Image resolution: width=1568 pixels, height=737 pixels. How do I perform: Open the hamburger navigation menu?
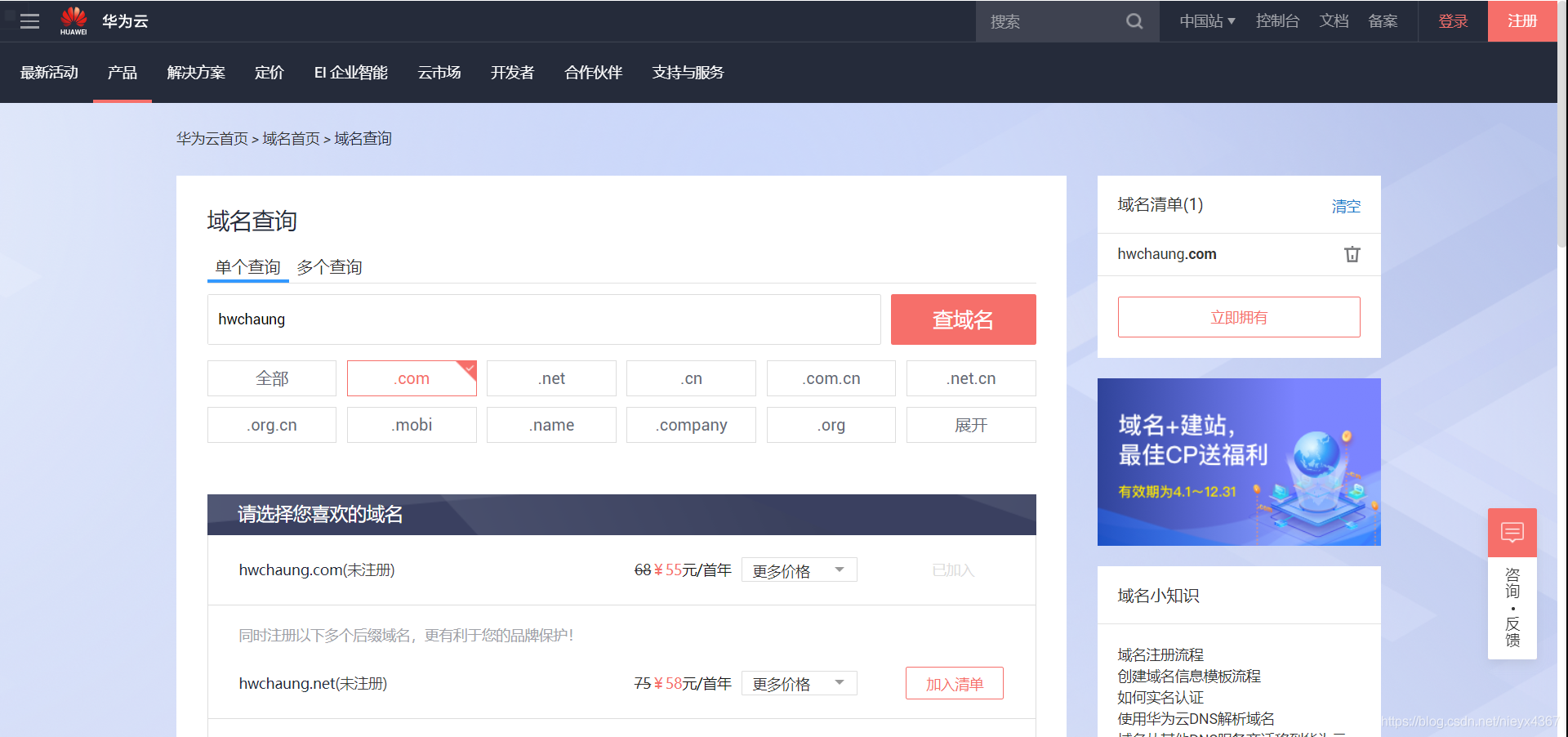pyautogui.click(x=29, y=21)
